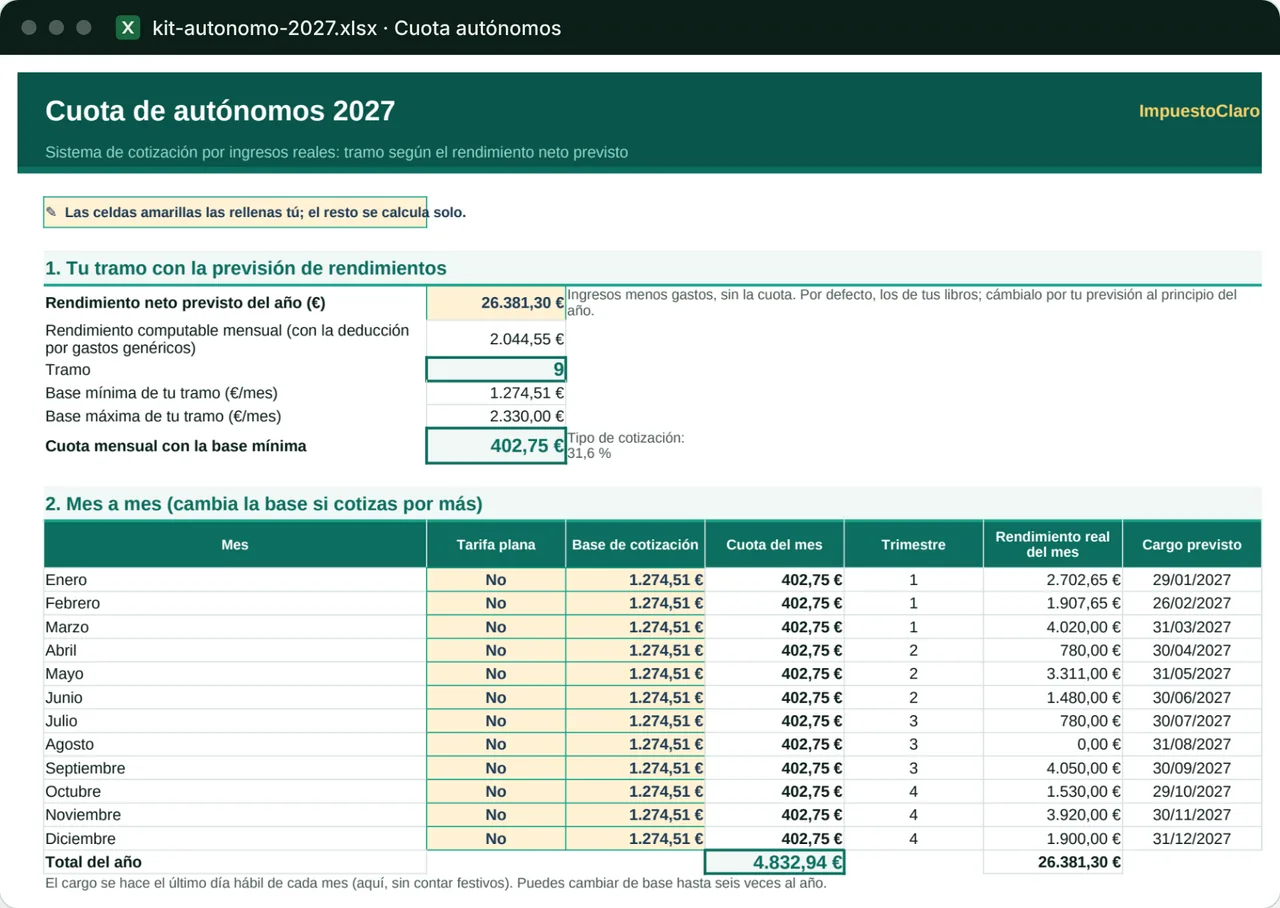
Task: Select Rendimiento computable mensual value 2.044,55 €
Action: point(496,339)
